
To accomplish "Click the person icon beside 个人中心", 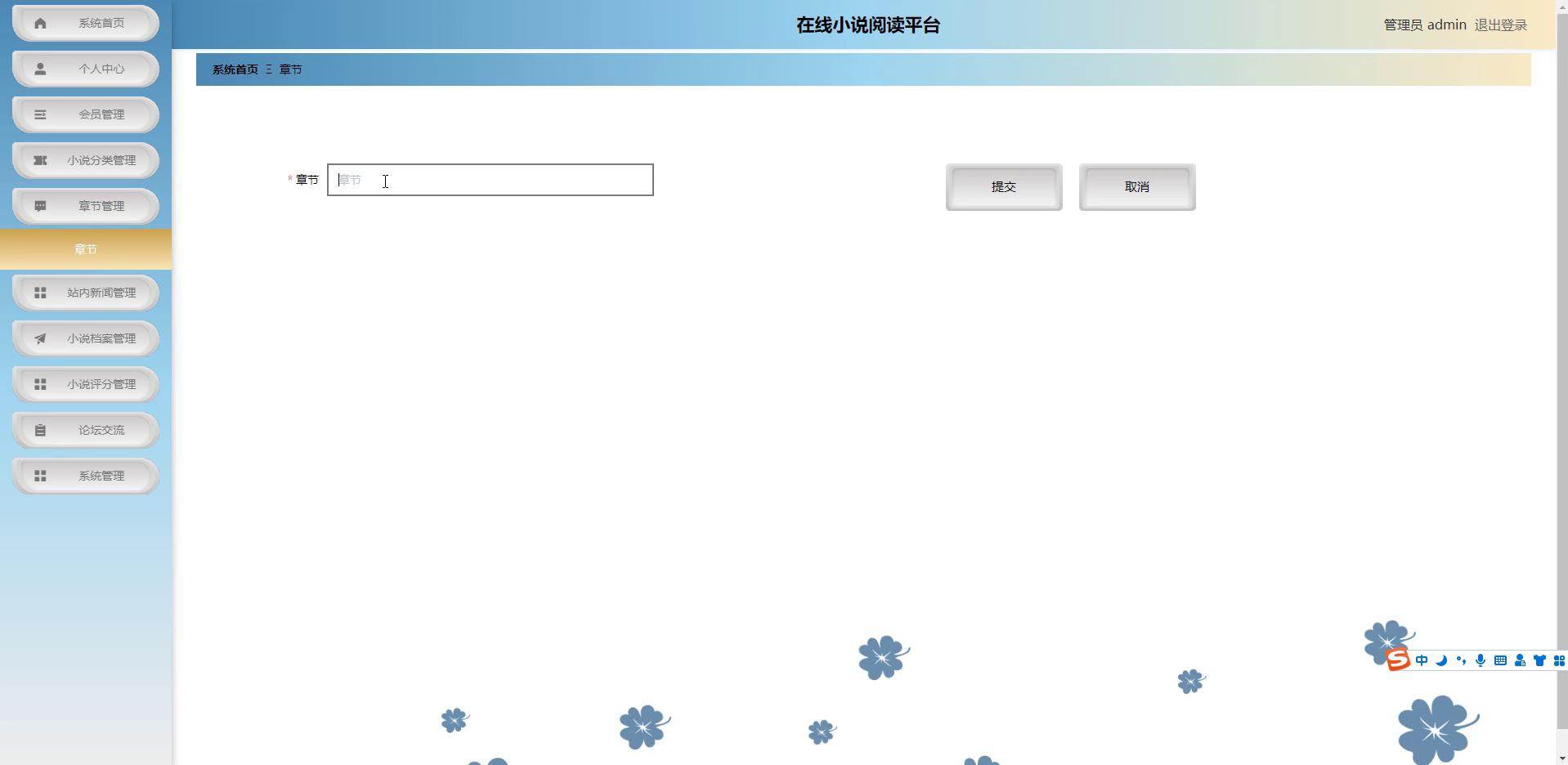I will point(40,69).
